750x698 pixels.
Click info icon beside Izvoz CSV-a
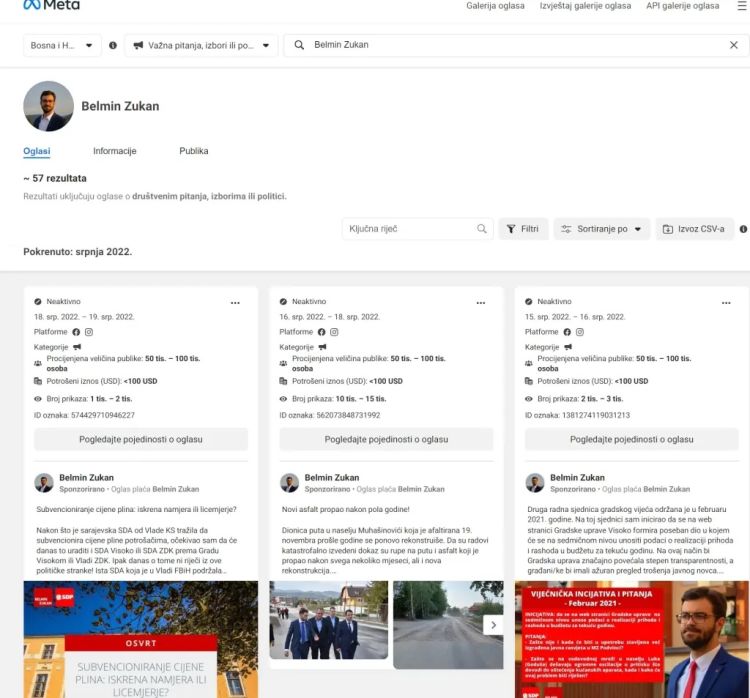point(743,229)
